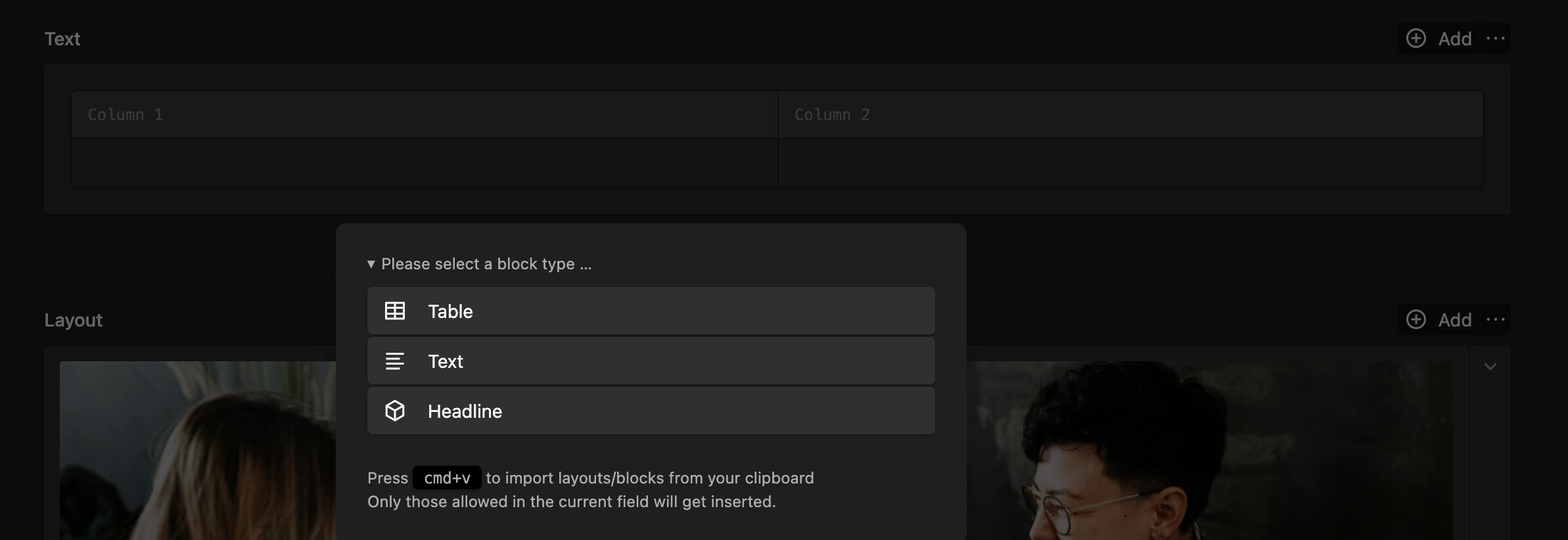Click the Column 2 table header cell
The height and width of the screenshot is (540, 1568).
coord(1130,115)
